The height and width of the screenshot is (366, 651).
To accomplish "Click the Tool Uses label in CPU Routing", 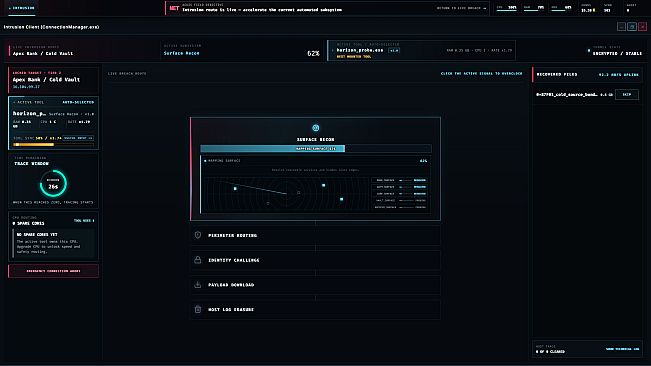I will (x=84, y=221).
